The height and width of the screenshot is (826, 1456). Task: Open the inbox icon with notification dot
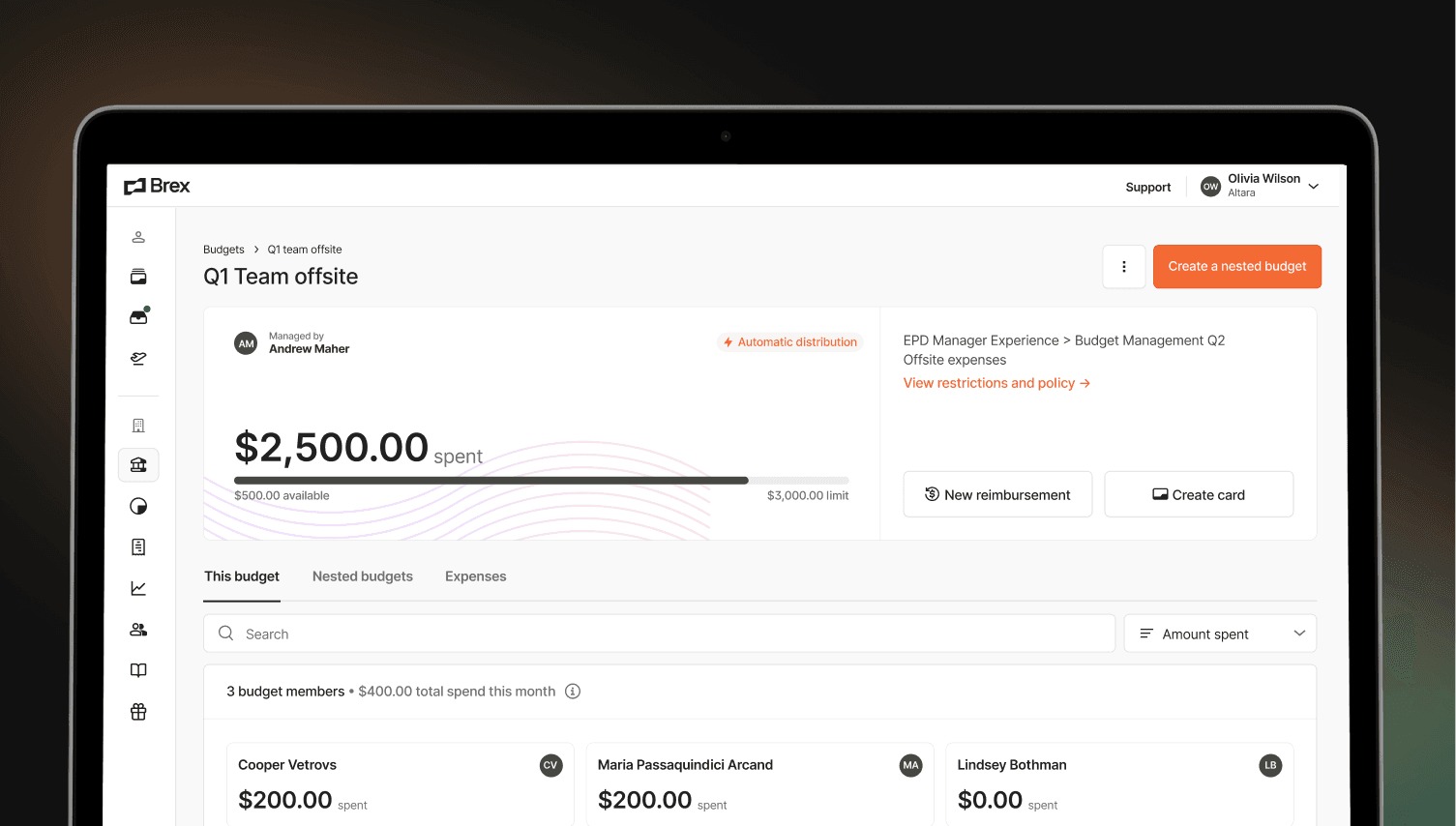coord(138,317)
